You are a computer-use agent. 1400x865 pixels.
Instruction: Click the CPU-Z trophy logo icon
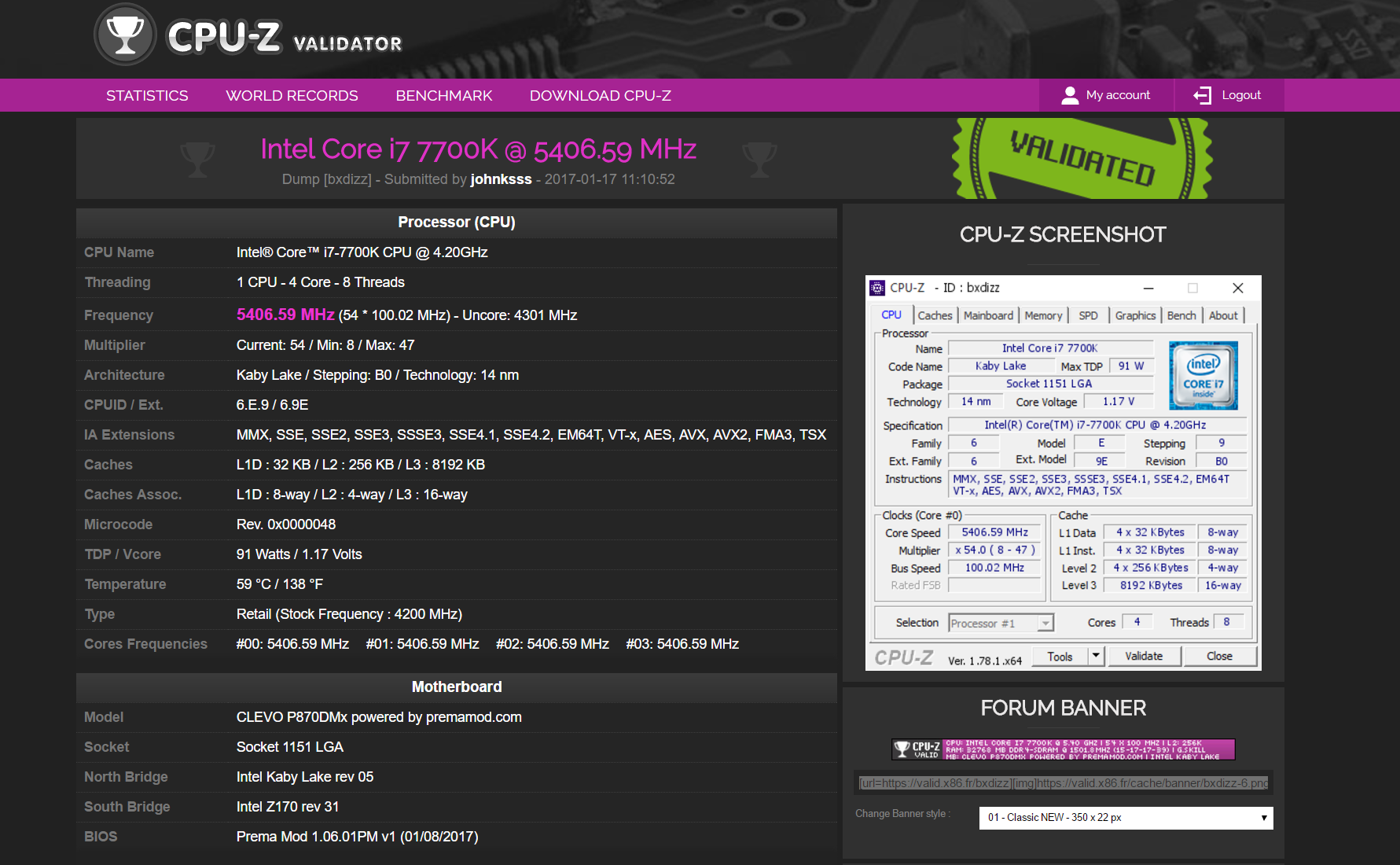coord(125,35)
